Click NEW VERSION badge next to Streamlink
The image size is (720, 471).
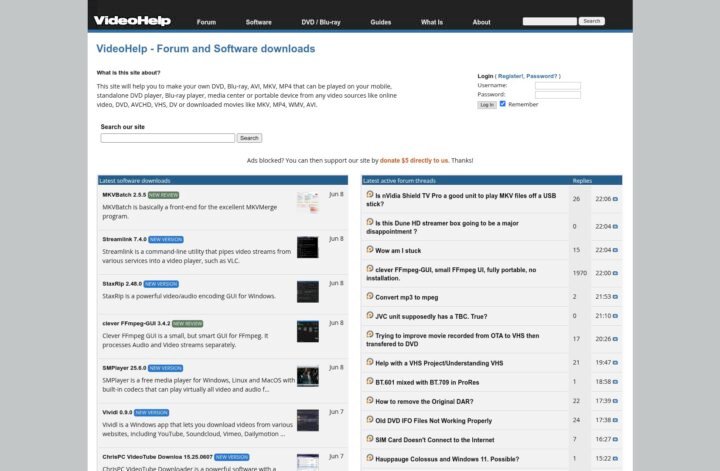point(166,240)
